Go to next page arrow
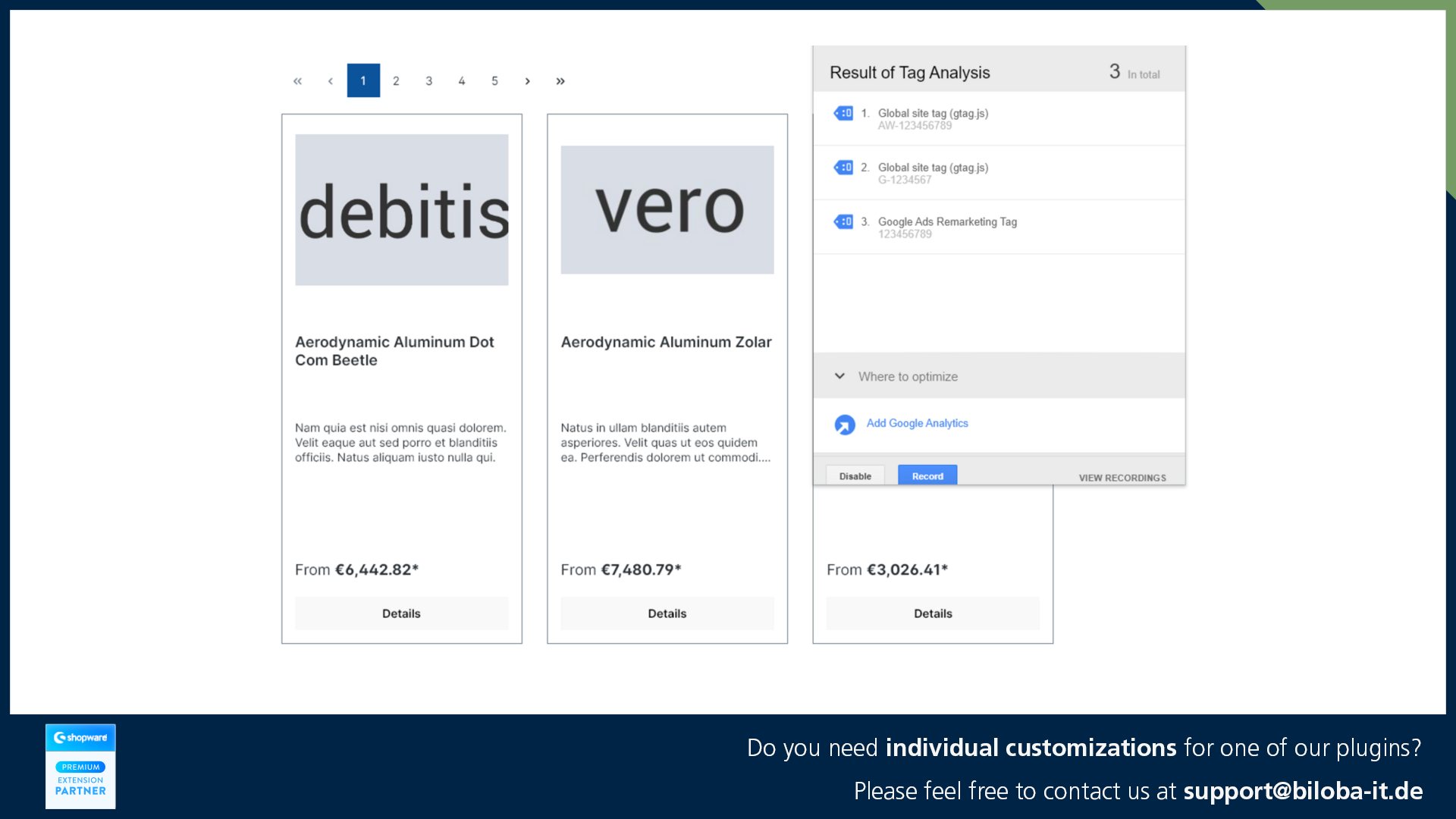Viewport: 1456px width, 819px height. [528, 81]
